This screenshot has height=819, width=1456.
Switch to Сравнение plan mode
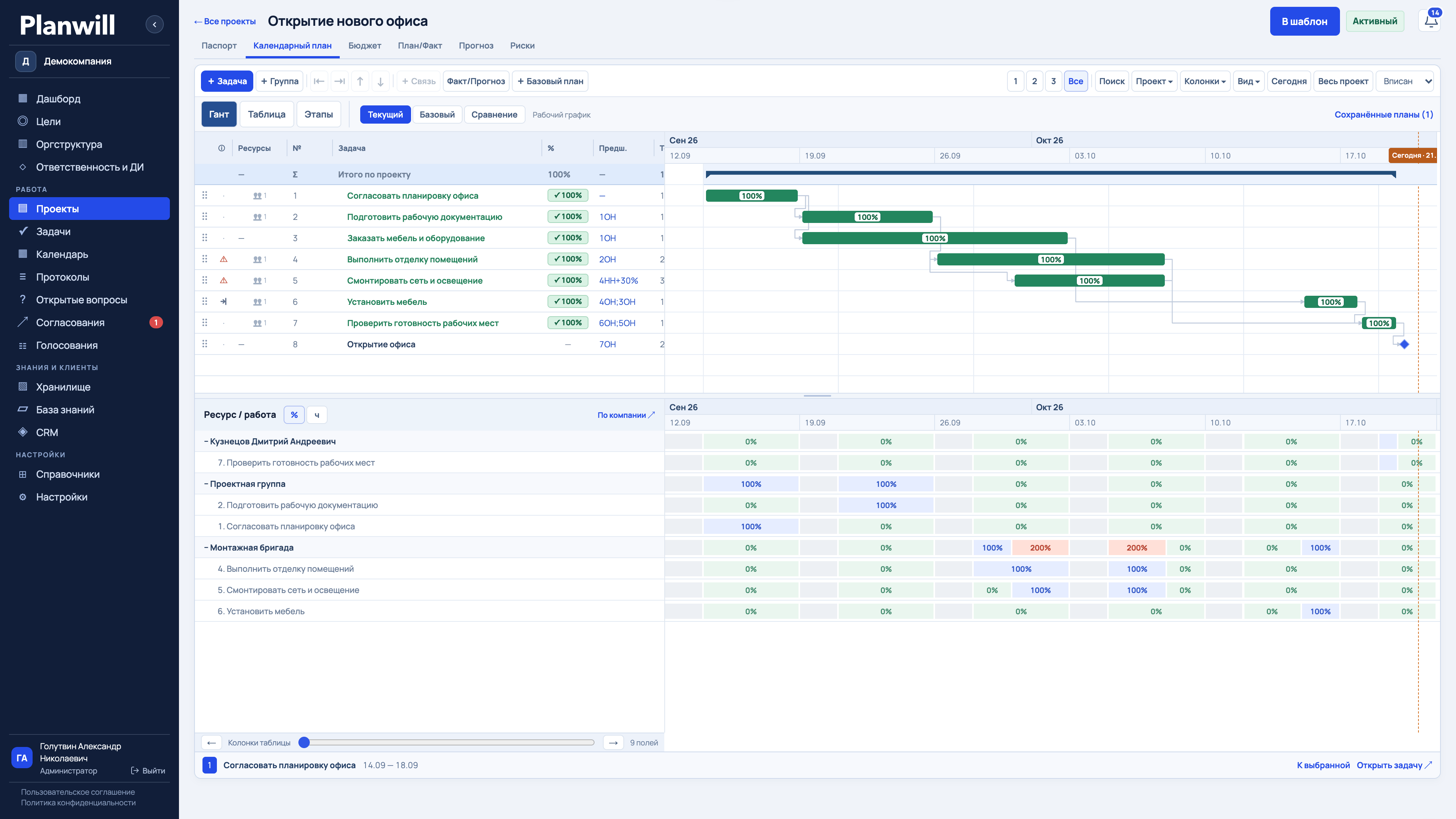[x=494, y=115]
